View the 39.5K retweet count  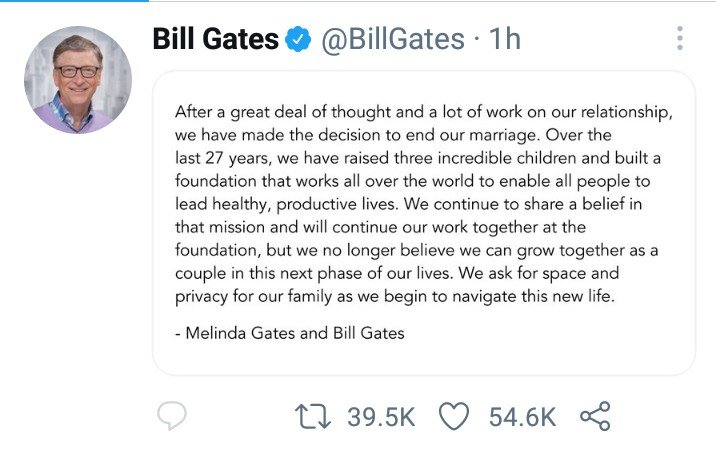(x=381, y=417)
